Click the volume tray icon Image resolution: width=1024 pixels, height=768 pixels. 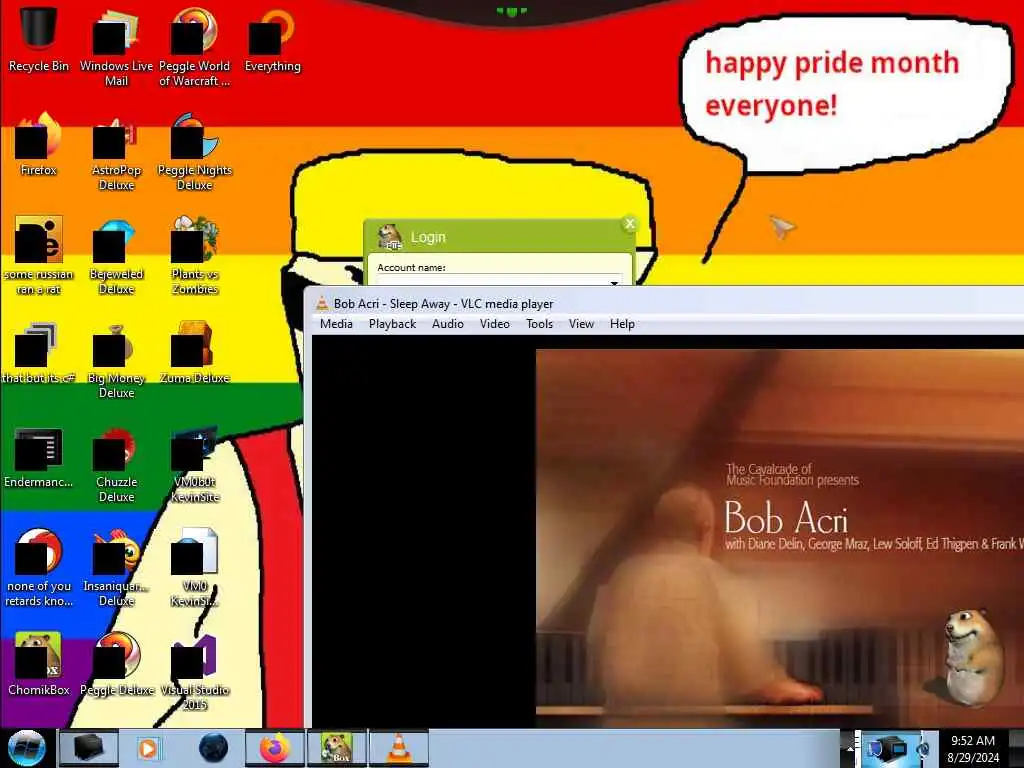923,748
